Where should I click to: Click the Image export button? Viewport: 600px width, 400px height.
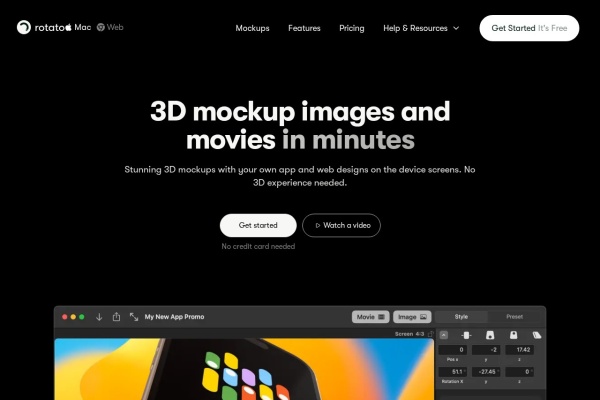coord(412,317)
